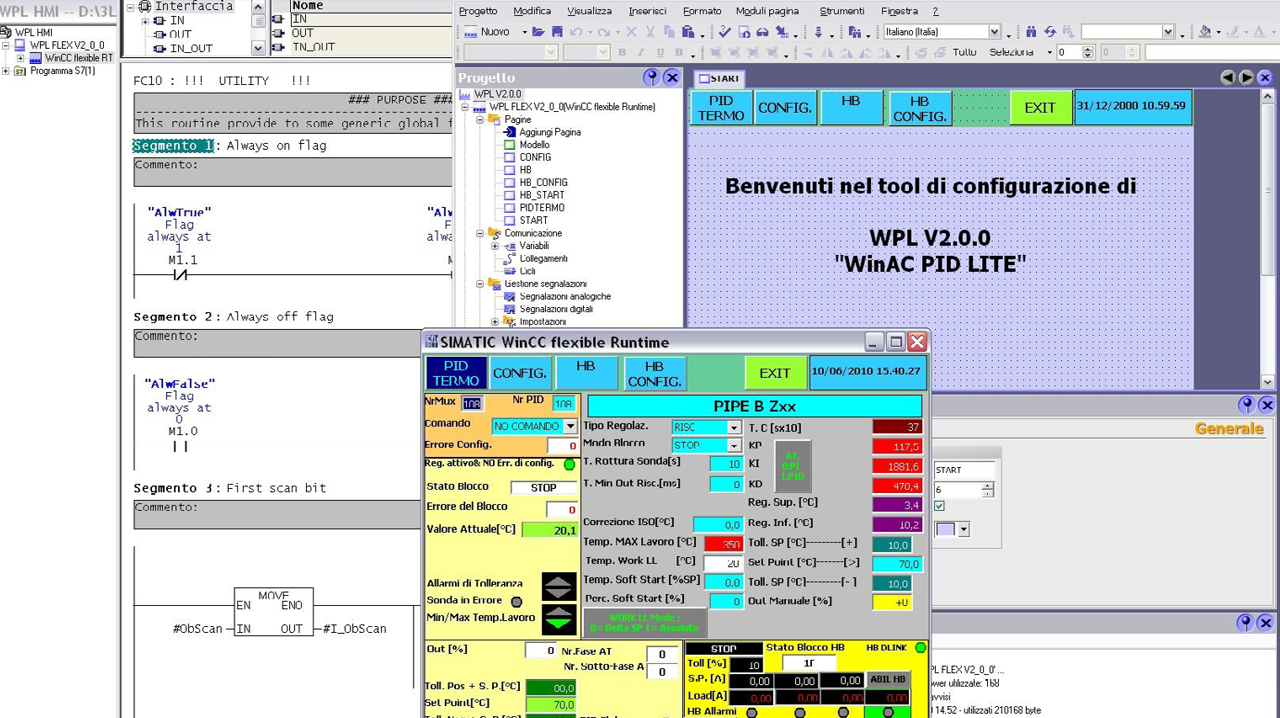Image resolution: width=1280 pixels, height=718 pixels.
Task: Click the NrMux 108 input field
Action: (472, 404)
